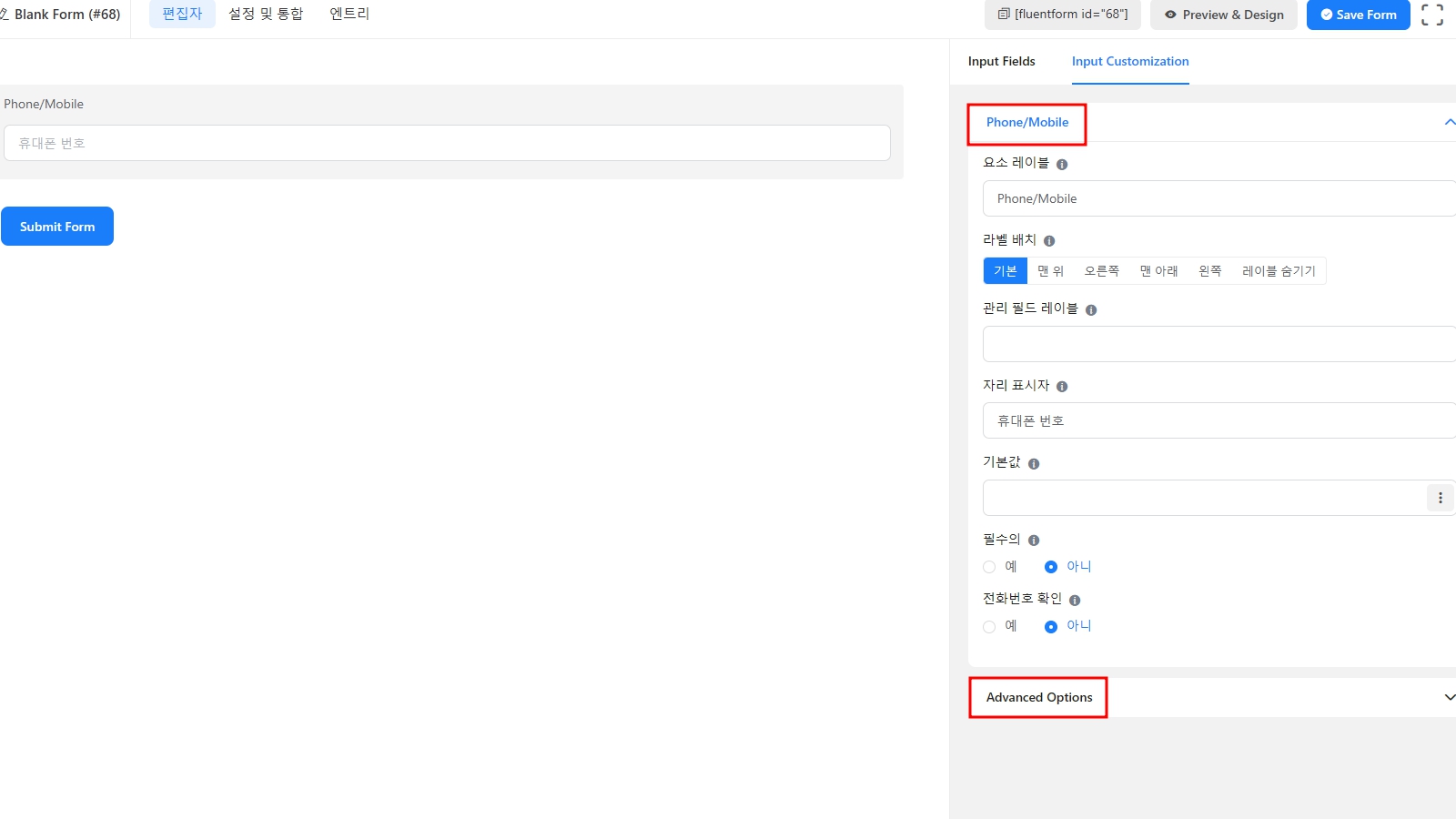Click info icon next to 자리 표시자

coord(1062,387)
